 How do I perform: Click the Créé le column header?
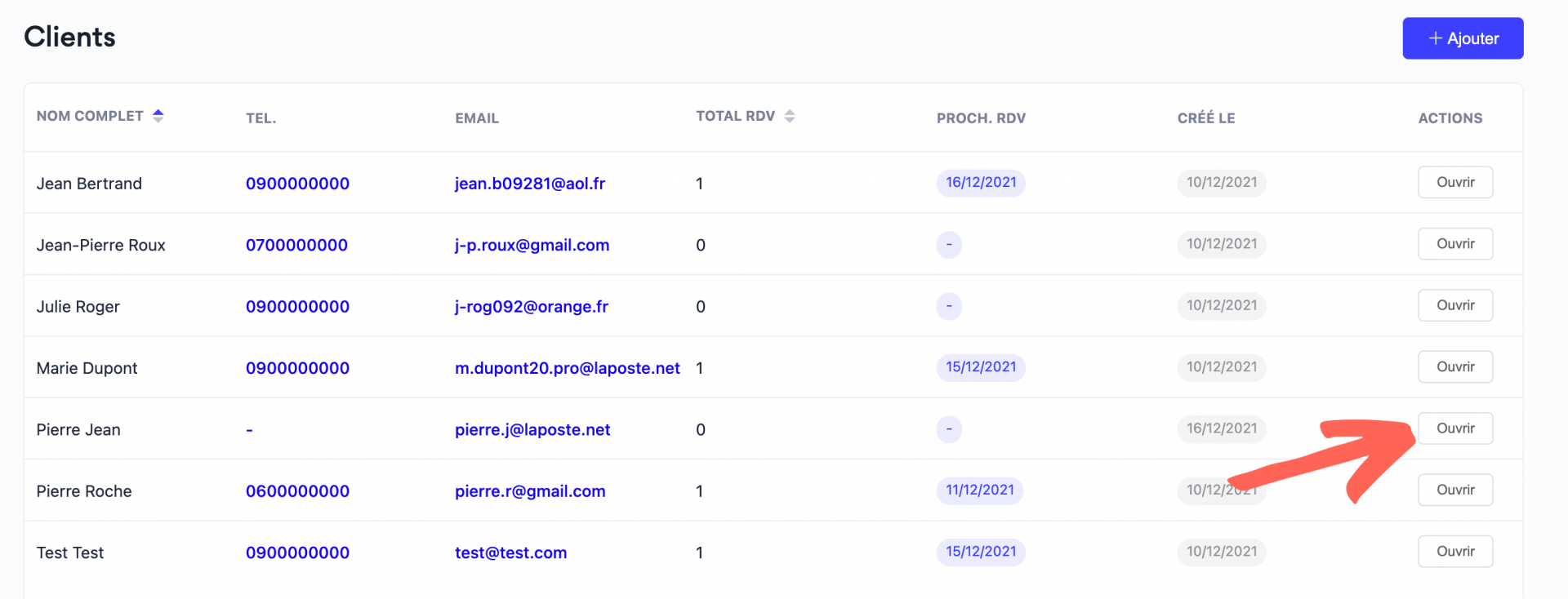point(1206,118)
